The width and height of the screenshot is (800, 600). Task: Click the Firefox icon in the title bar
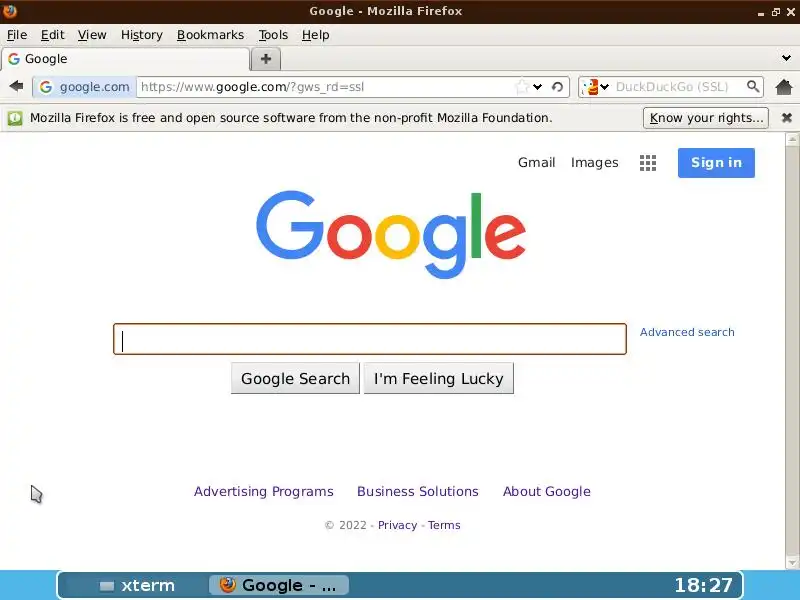click(10, 11)
